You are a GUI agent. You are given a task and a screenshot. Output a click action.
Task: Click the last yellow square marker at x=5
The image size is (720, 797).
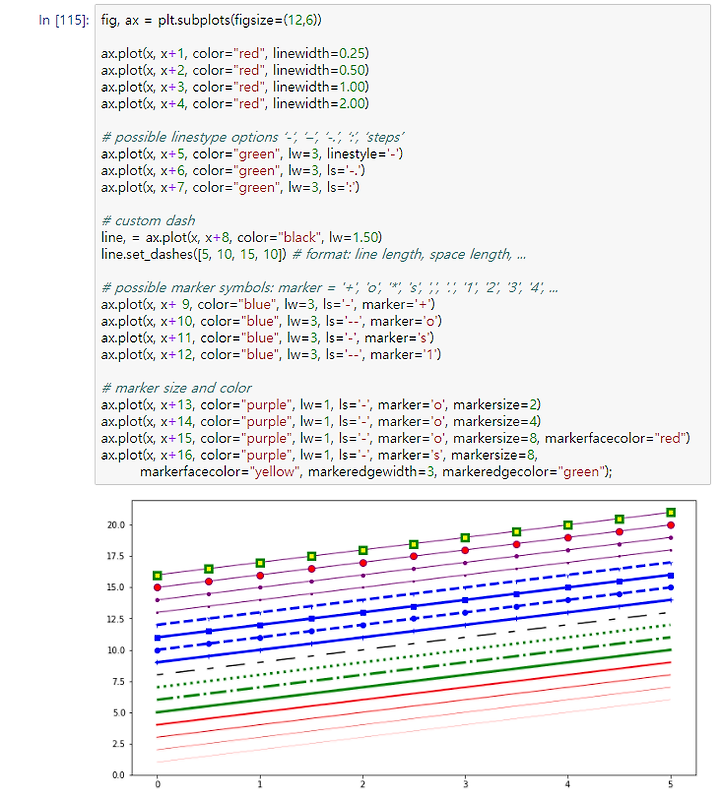(671, 512)
